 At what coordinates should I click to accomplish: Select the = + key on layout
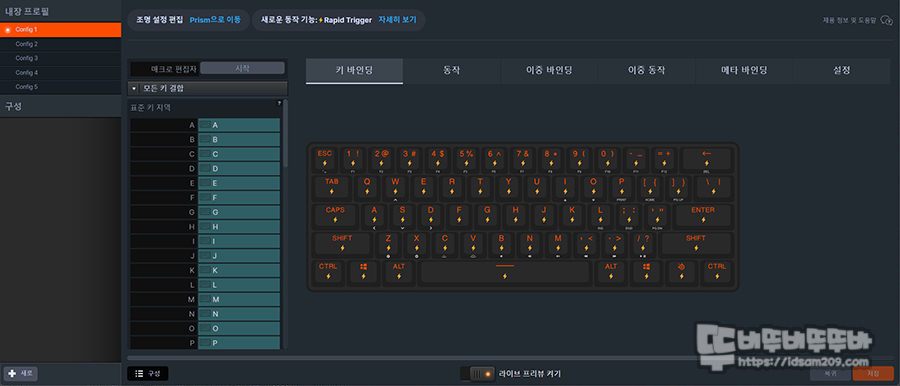point(664,159)
